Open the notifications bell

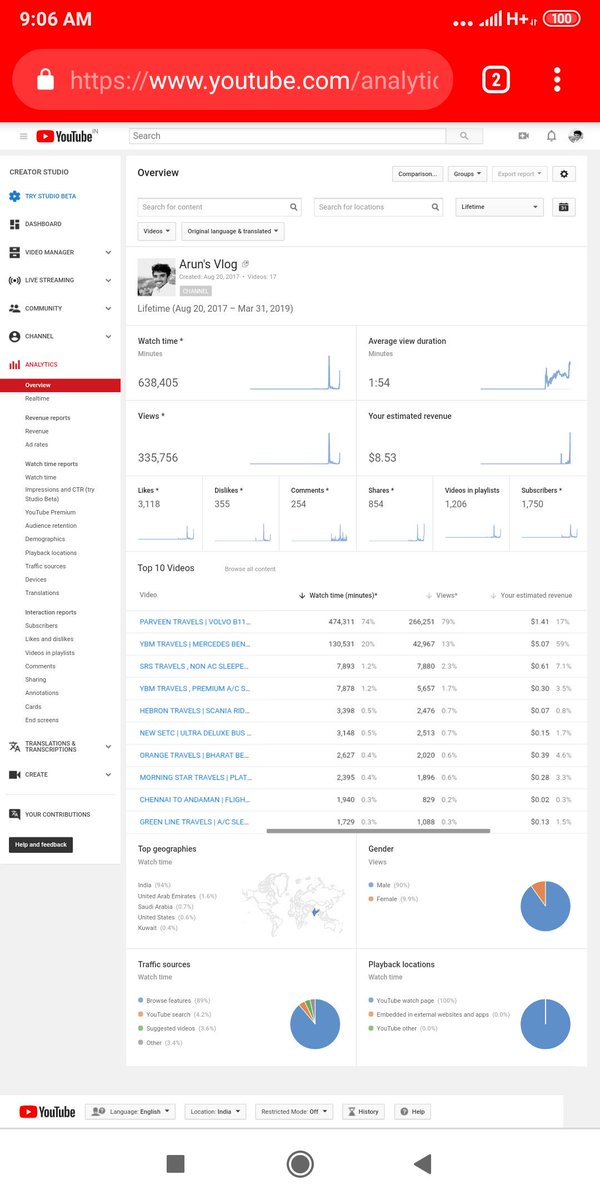pyautogui.click(x=551, y=136)
